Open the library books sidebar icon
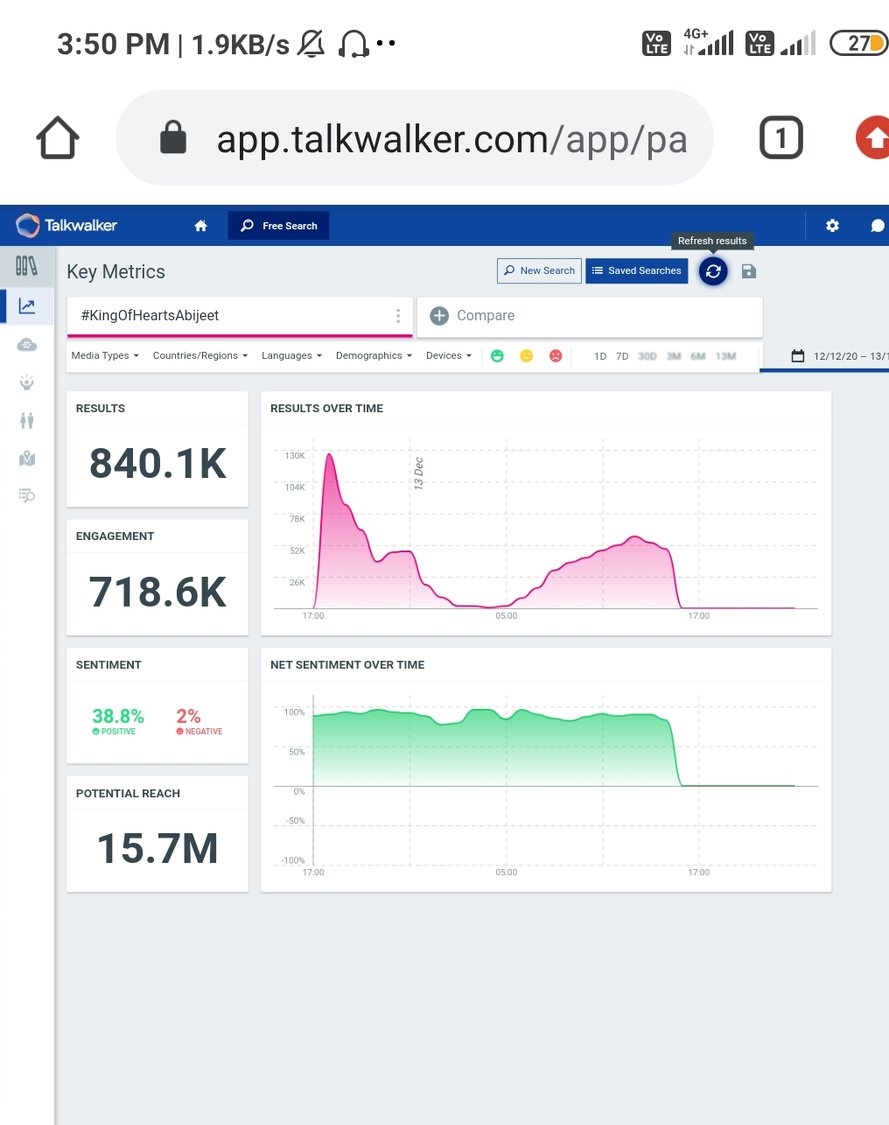Image resolution: width=889 pixels, height=1125 pixels. (x=27, y=266)
